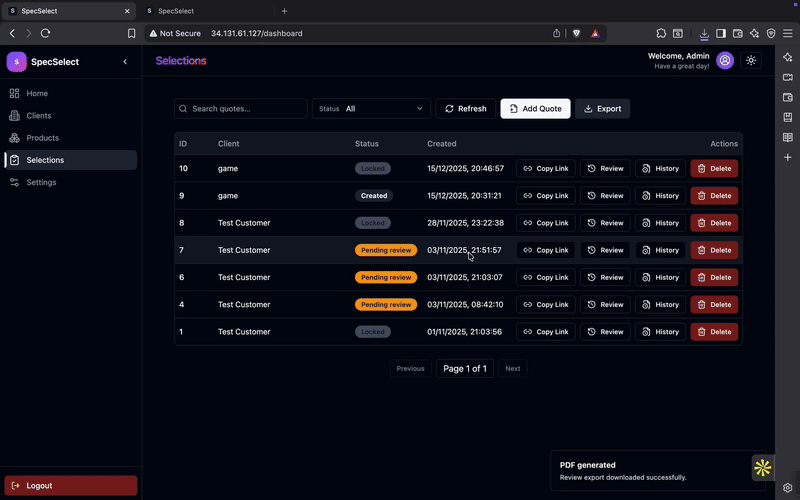Go to Products in the sidebar

(x=42, y=138)
